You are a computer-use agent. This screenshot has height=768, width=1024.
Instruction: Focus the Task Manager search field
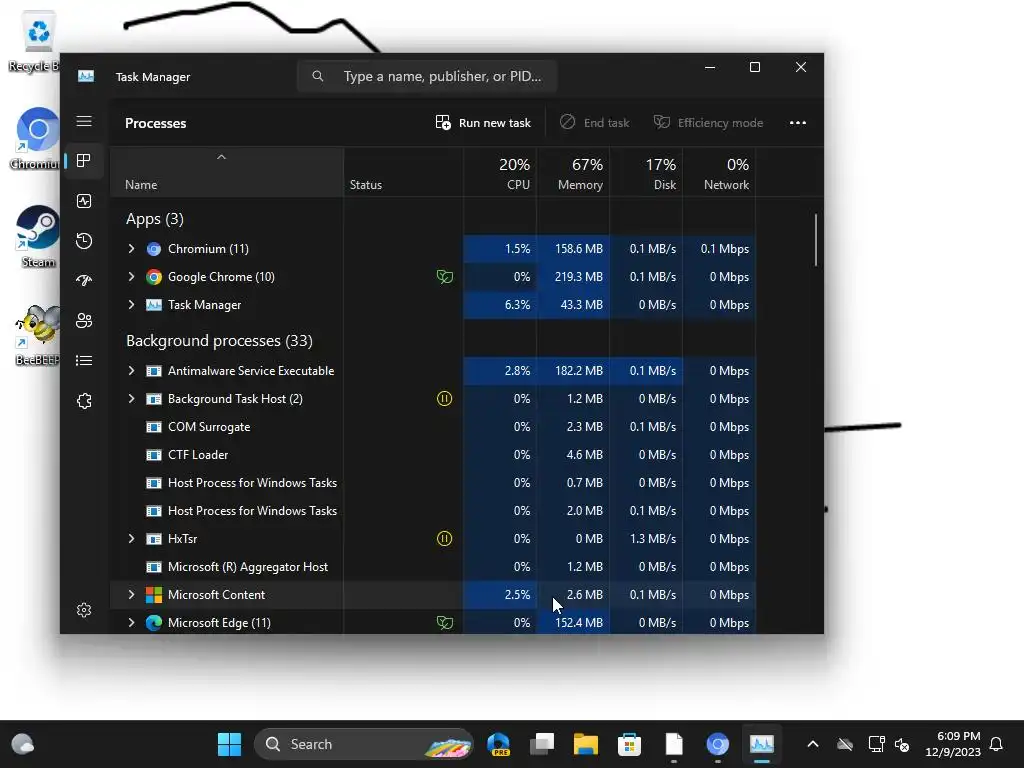426,76
